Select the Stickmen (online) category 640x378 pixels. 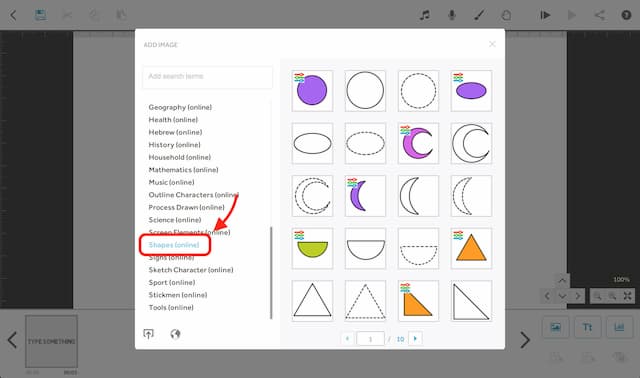click(178, 295)
